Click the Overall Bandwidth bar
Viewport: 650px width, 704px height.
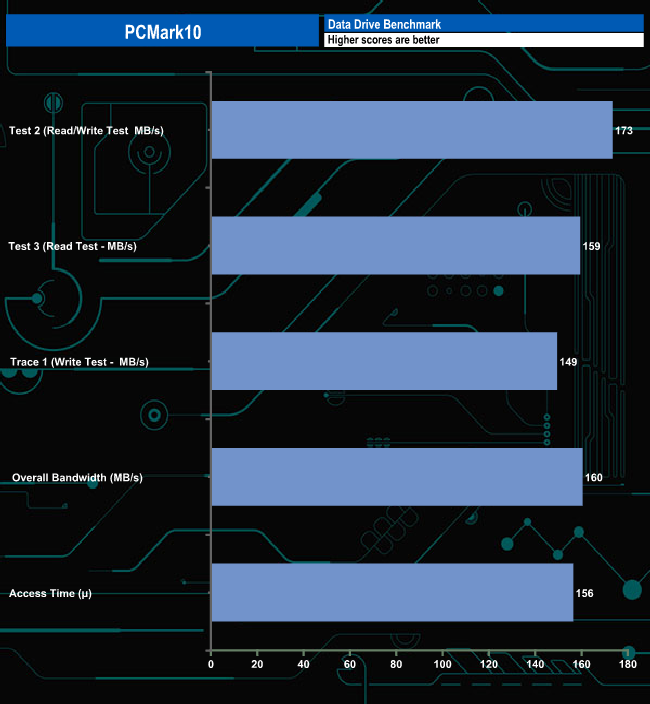[x=397, y=477]
